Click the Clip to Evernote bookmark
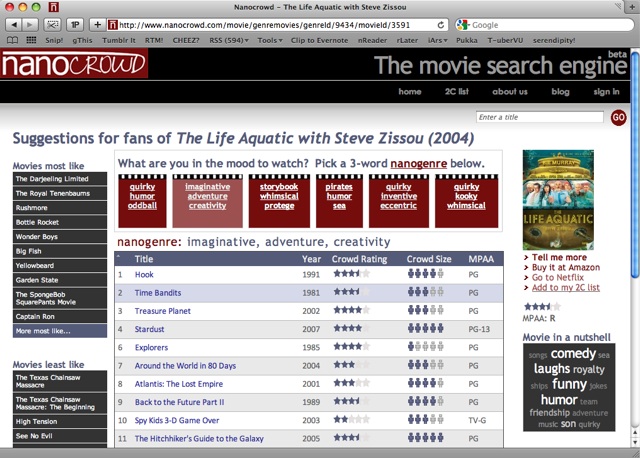This screenshot has width=640, height=458. (319, 40)
